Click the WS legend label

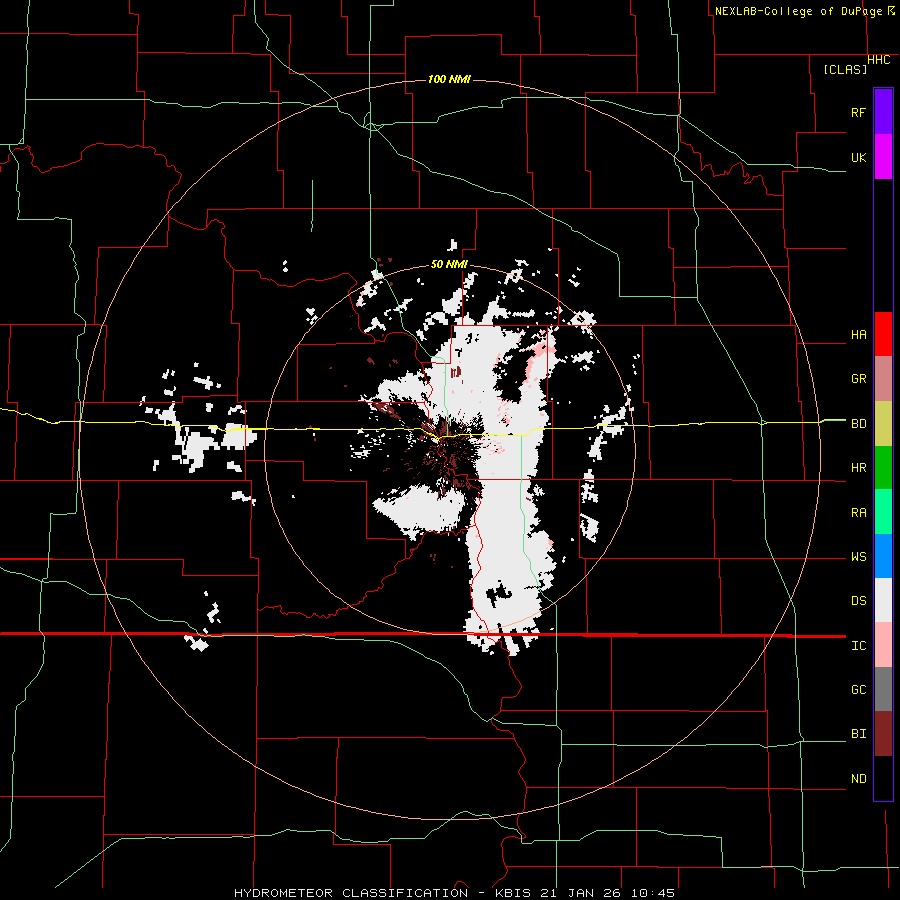858,557
